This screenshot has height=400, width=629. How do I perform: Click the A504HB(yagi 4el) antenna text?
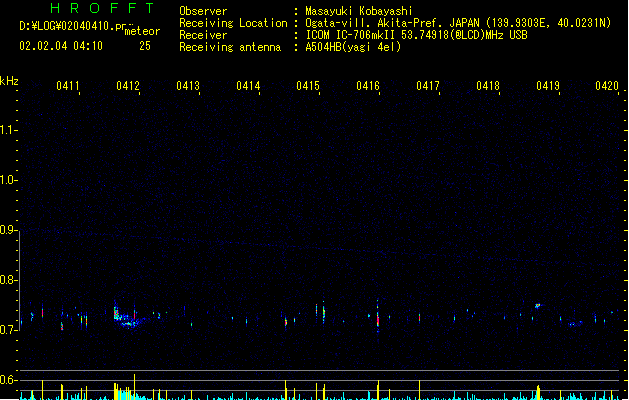click(x=353, y=47)
